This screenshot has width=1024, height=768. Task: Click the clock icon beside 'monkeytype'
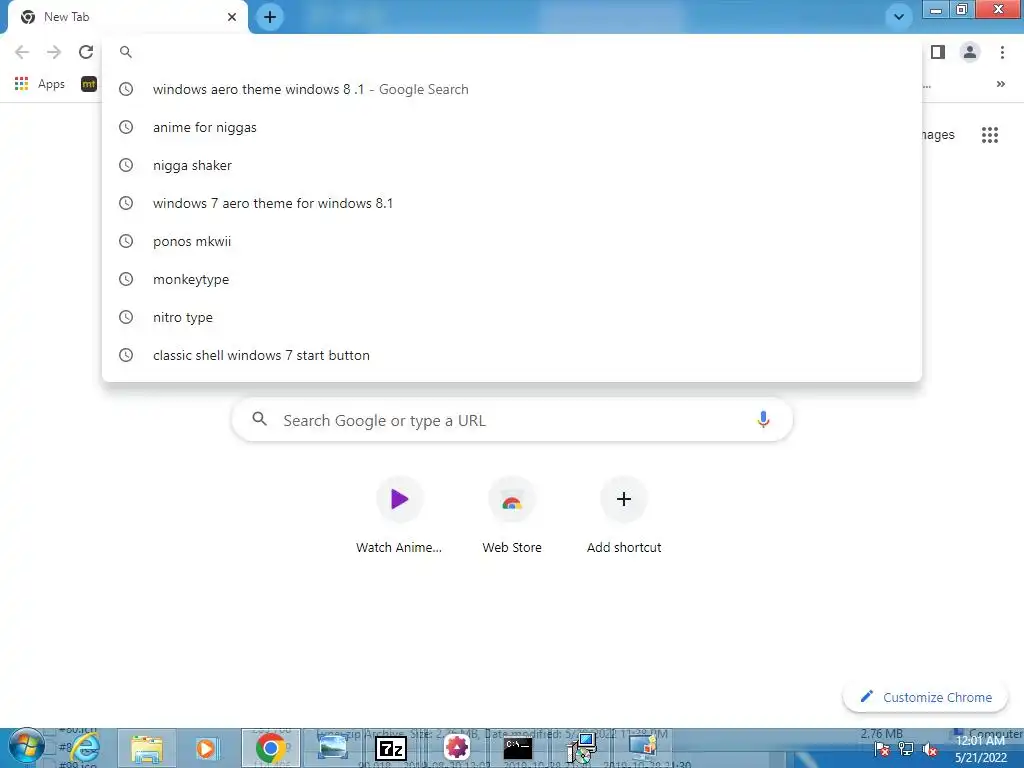pos(126,279)
